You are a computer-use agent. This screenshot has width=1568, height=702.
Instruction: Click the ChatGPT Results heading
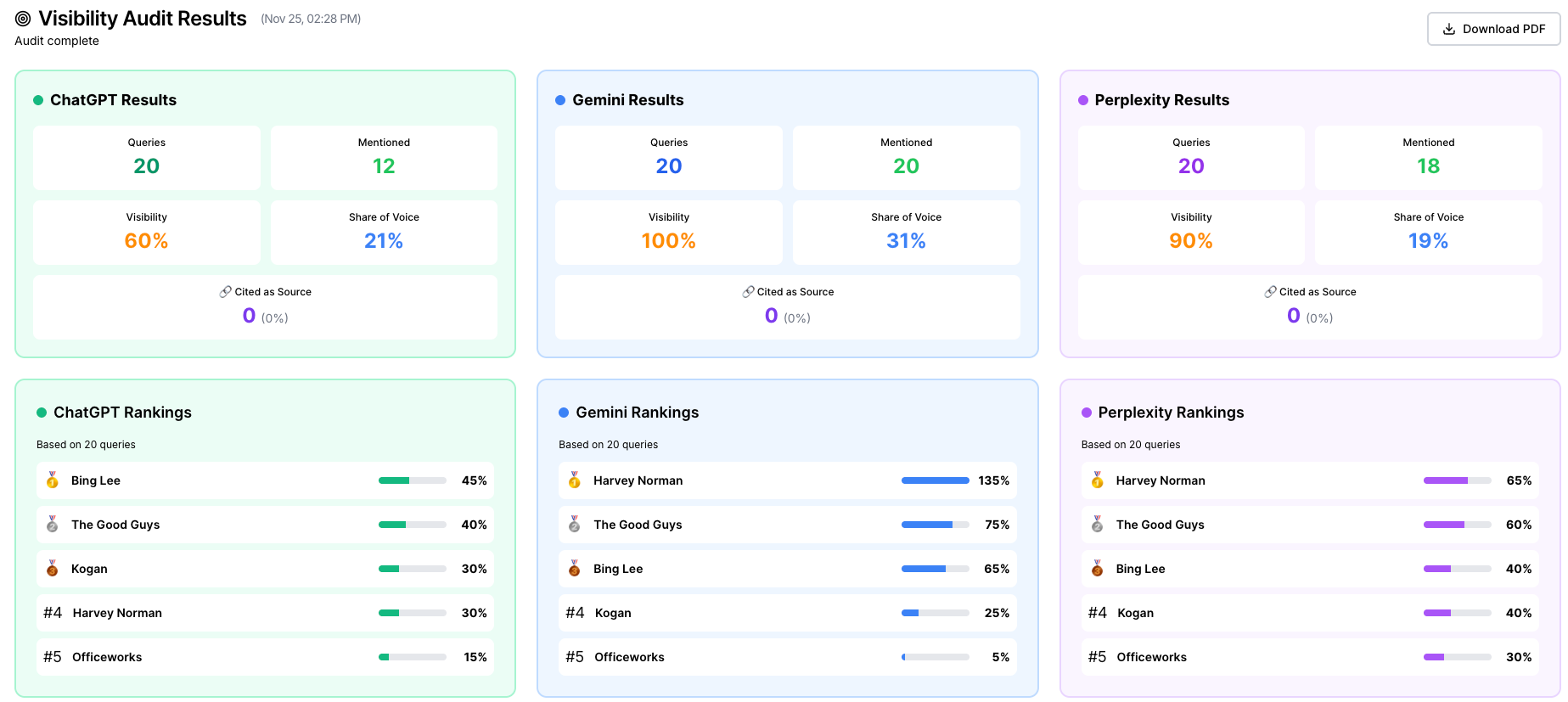click(x=113, y=100)
